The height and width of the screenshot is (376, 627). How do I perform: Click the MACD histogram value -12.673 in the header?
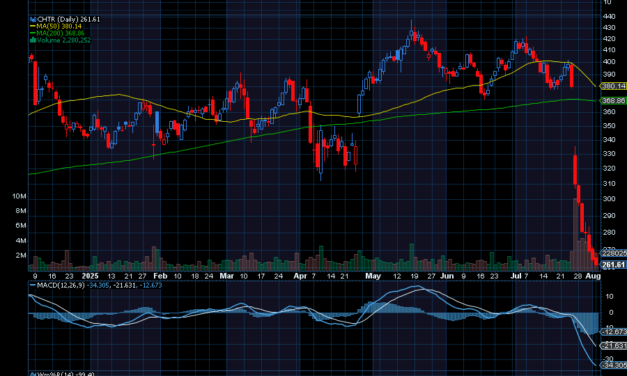151,285
